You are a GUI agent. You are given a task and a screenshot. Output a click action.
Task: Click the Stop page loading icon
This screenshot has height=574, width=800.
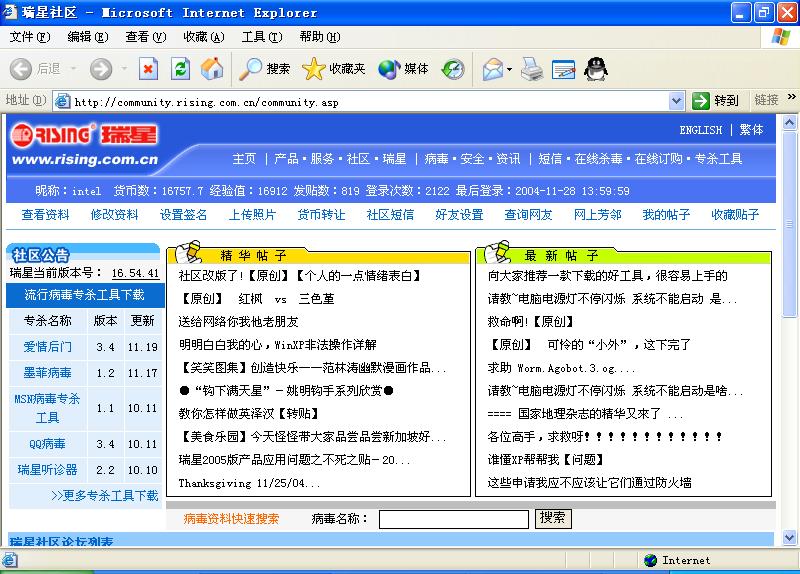coord(148,68)
